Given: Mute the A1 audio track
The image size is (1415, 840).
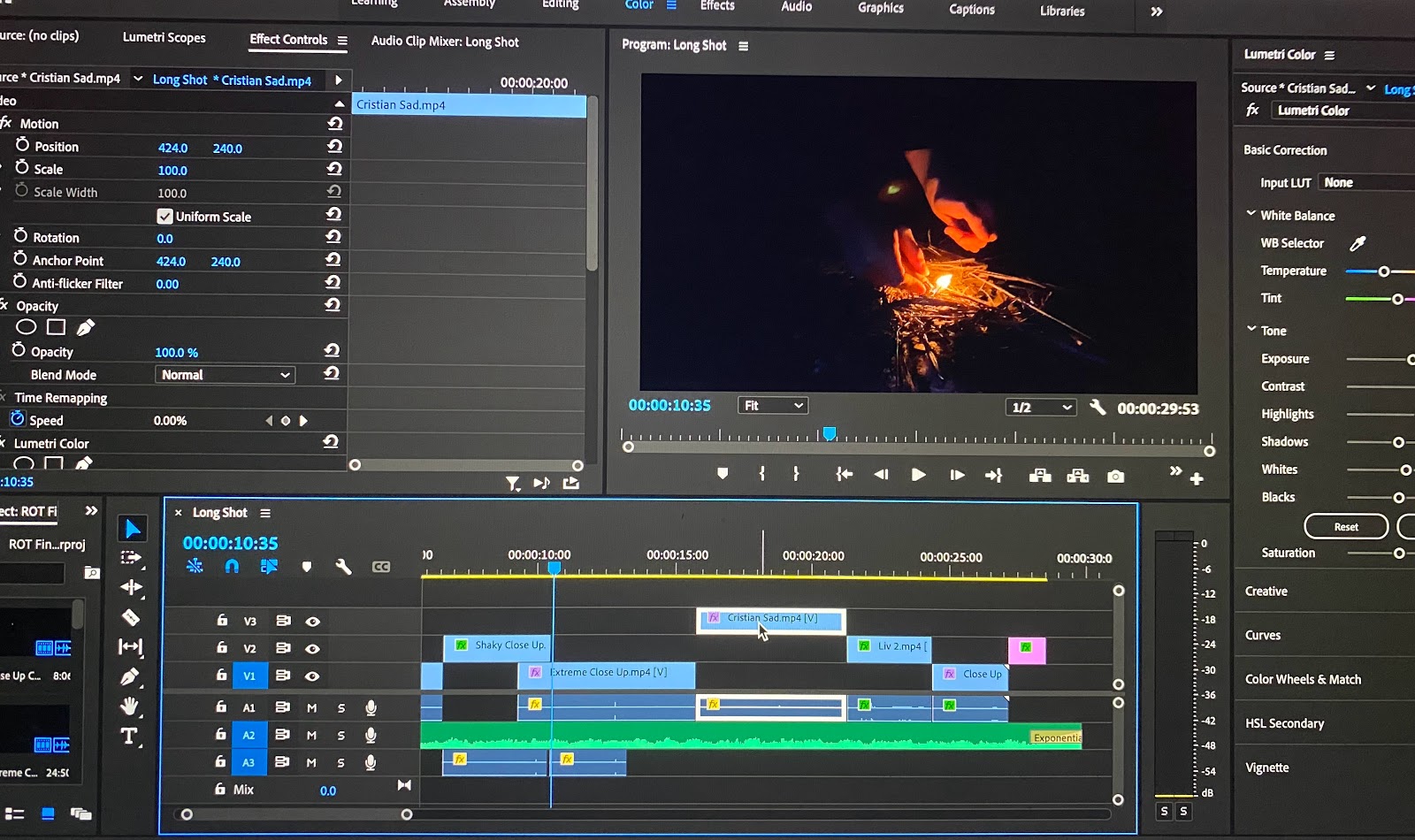Looking at the screenshot, I should click(311, 708).
